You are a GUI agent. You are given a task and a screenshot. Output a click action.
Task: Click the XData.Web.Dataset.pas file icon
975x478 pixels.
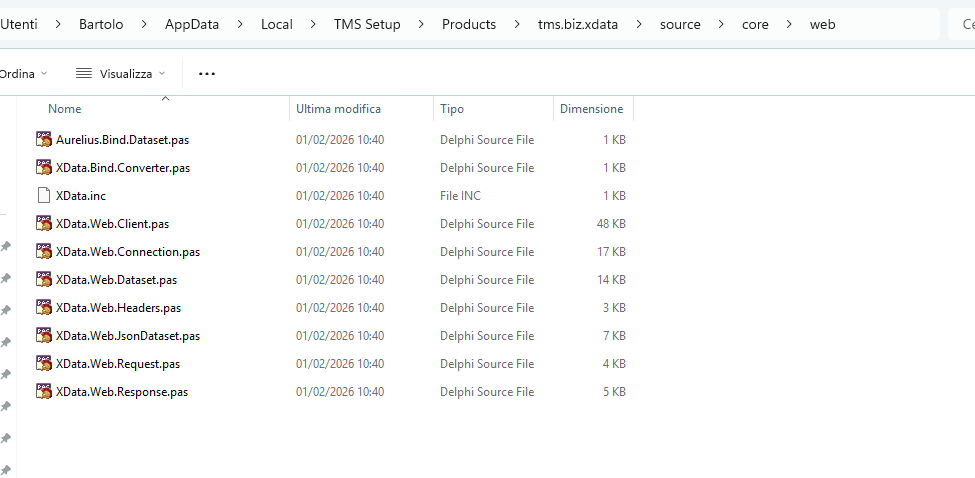click(x=43, y=280)
